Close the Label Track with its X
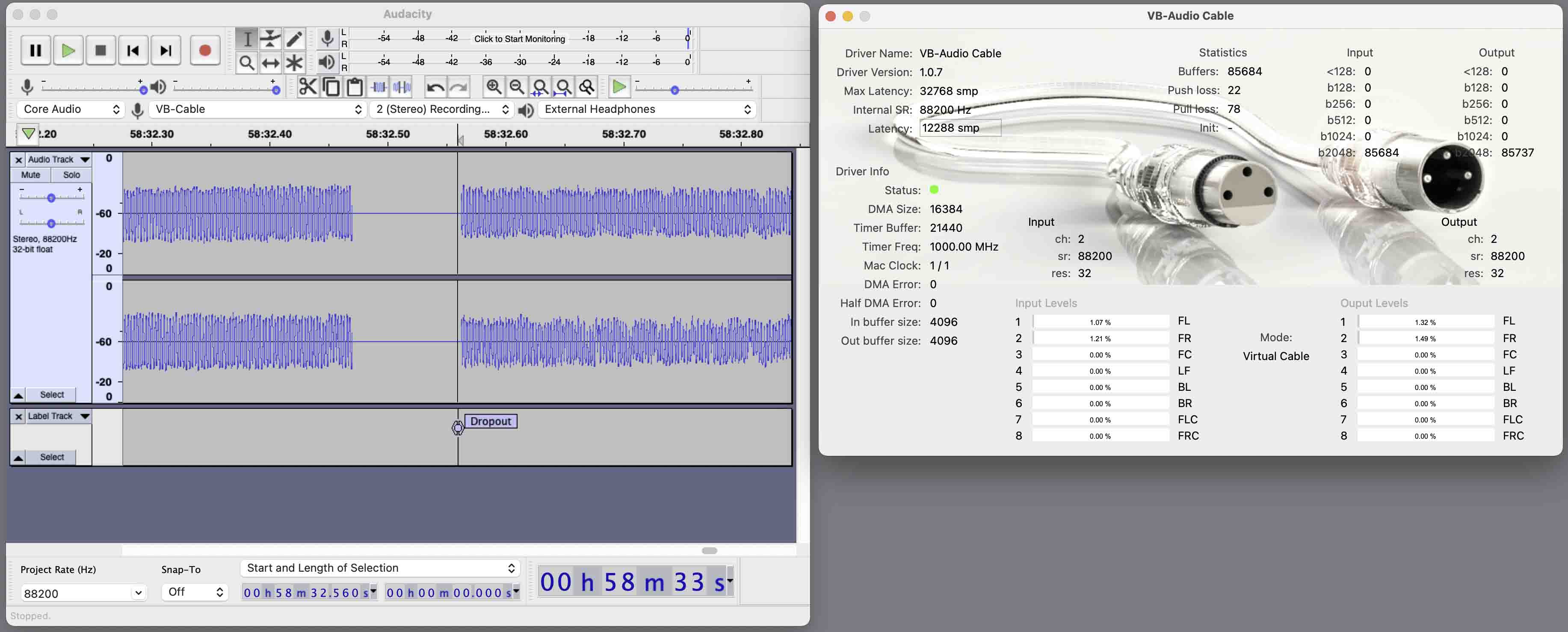The width and height of the screenshot is (1568, 632). pos(18,416)
